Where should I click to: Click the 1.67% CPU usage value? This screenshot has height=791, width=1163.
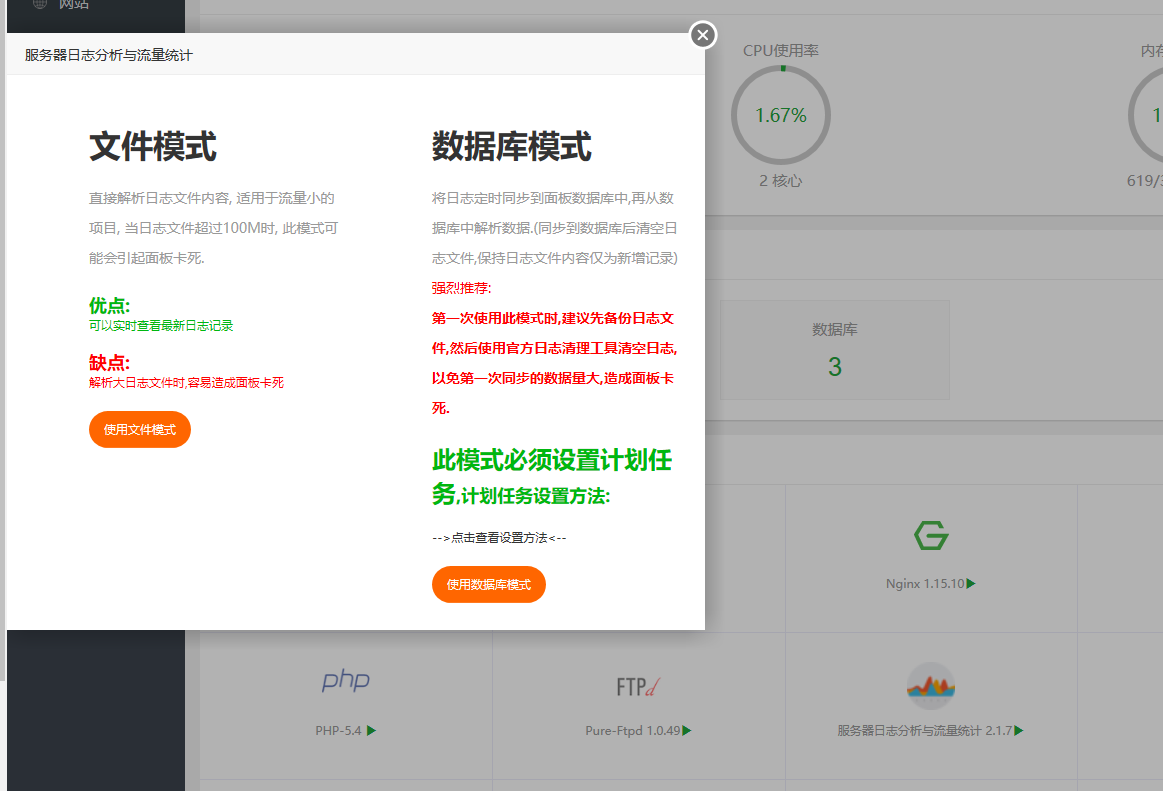point(780,116)
